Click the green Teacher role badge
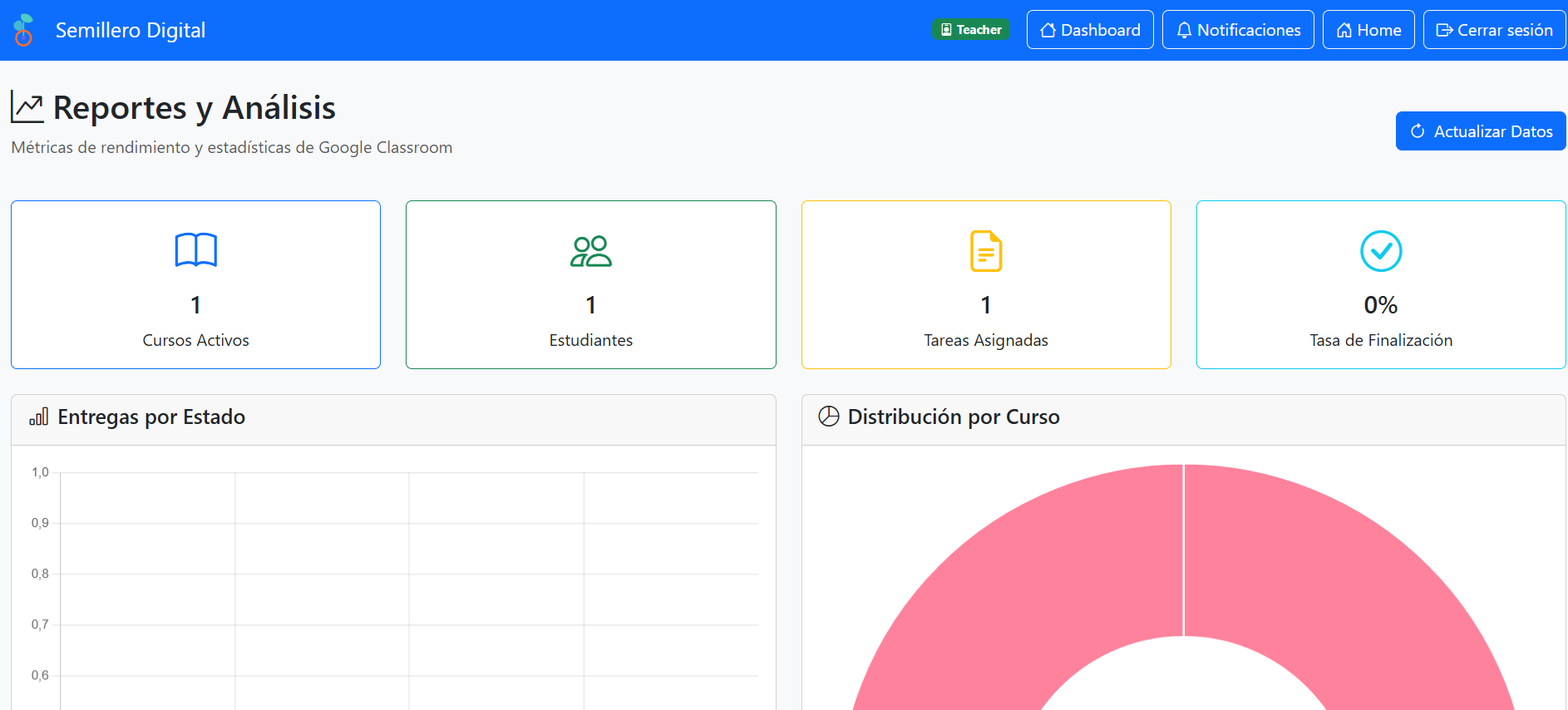The height and width of the screenshot is (710, 1568). click(x=971, y=29)
